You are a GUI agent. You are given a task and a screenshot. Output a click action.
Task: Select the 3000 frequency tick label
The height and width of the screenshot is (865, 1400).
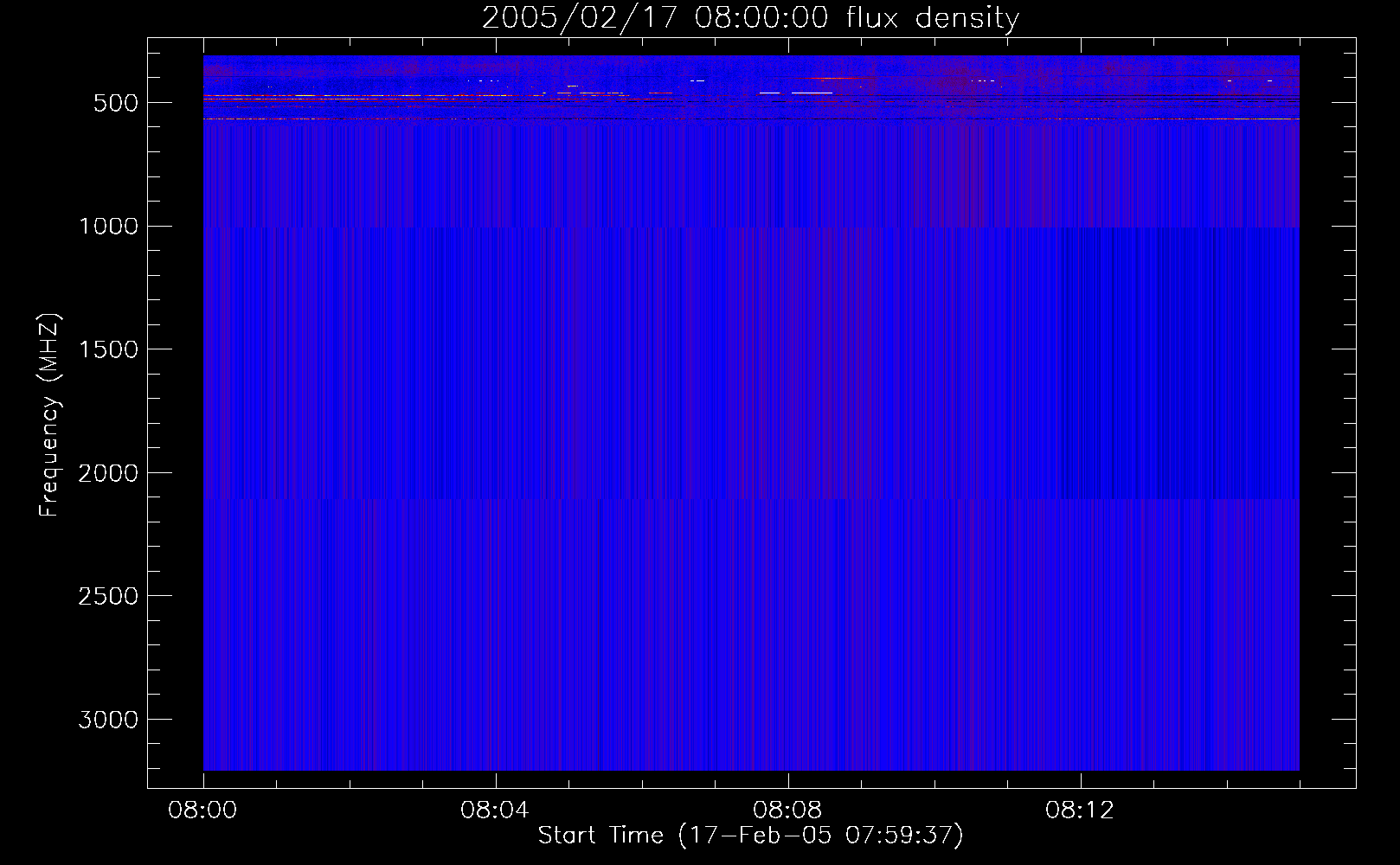[x=108, y=720]
